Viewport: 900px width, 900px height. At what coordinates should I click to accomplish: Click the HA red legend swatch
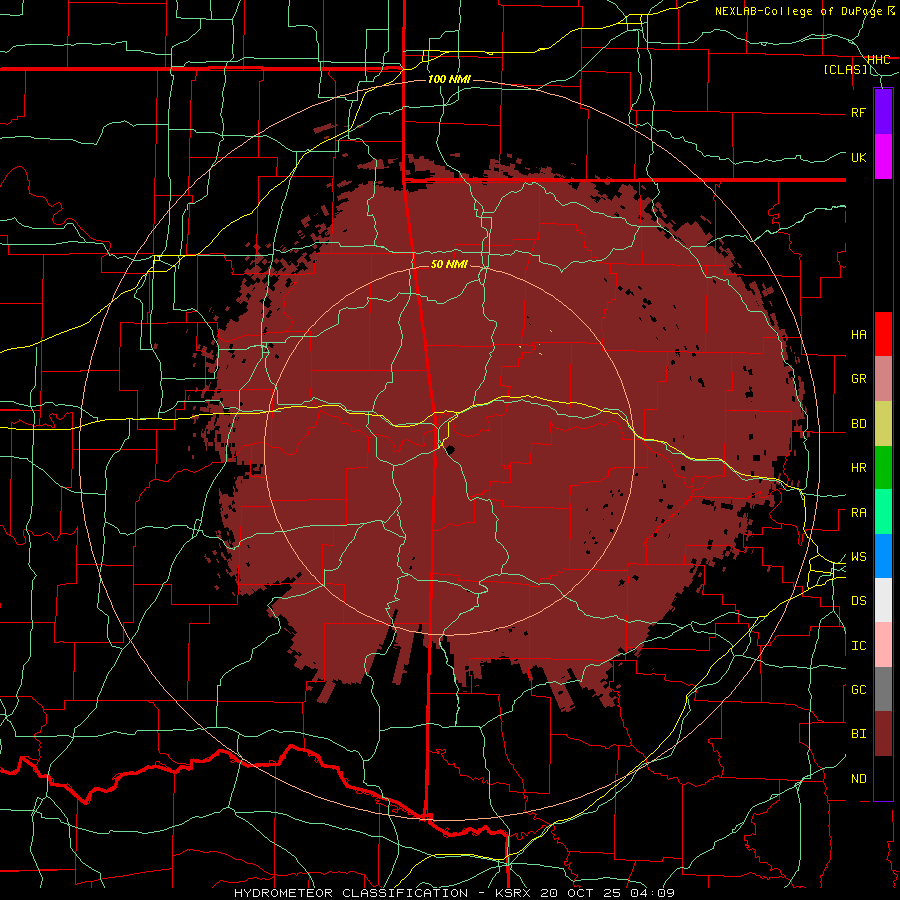click(x=883, y=334)
